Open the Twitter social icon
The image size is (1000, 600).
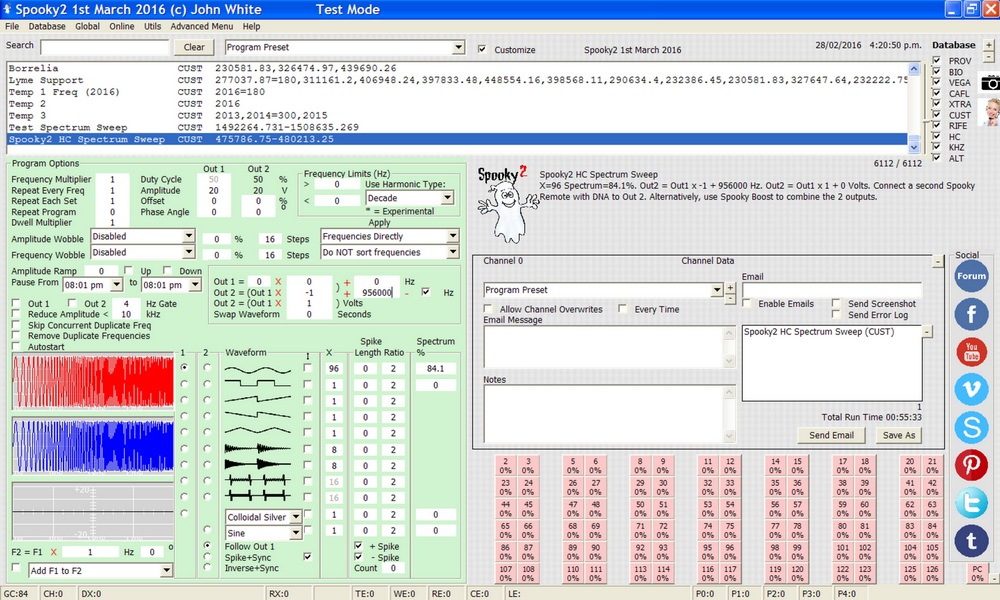(x=971, y=502)
